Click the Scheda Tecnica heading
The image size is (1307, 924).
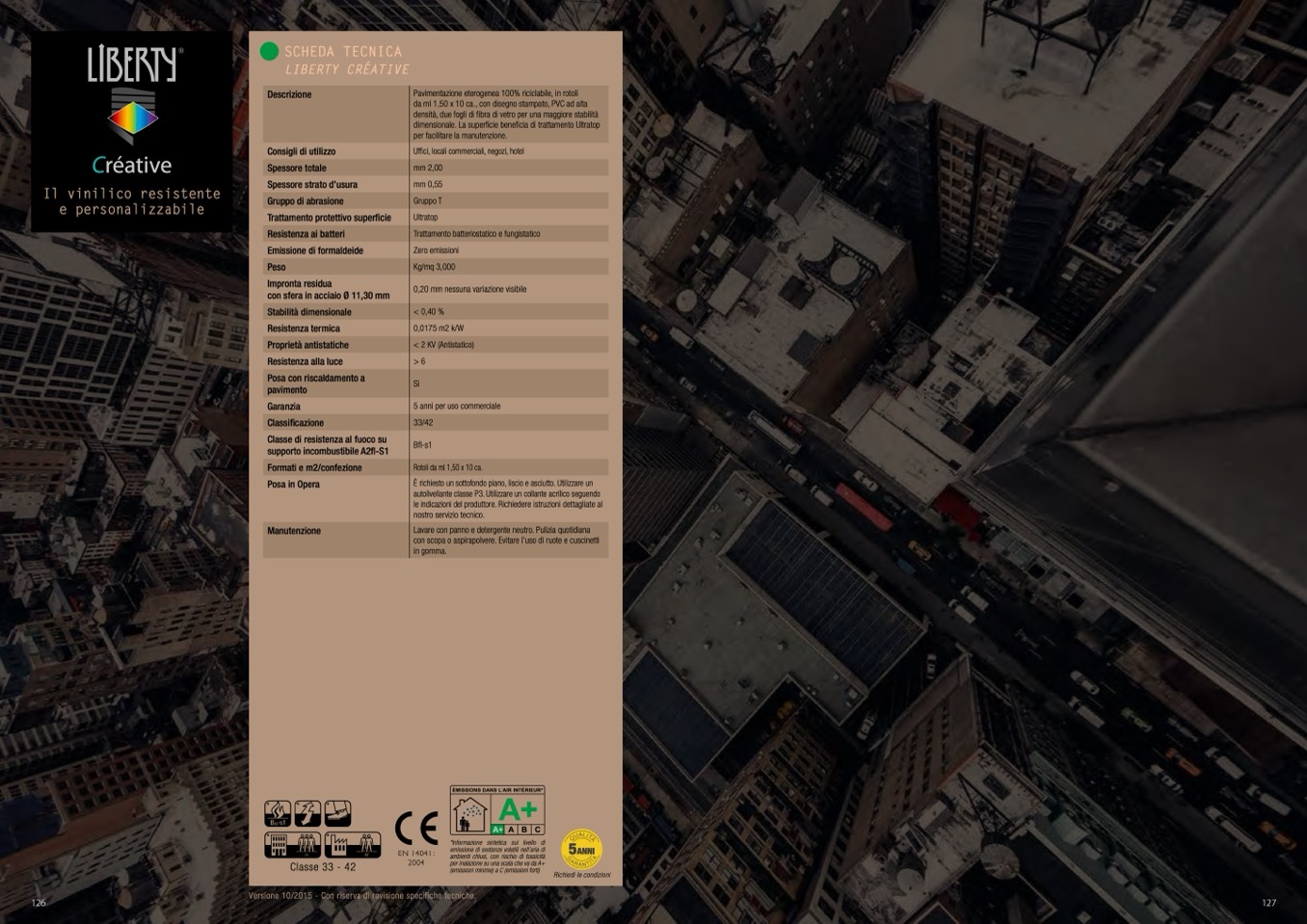coord(342,51)
